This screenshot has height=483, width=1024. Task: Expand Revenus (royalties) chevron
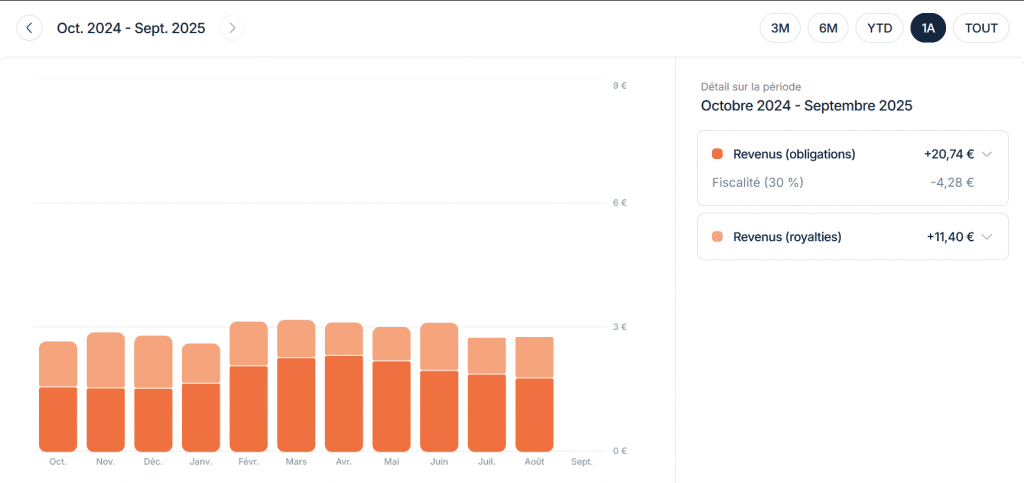pyautogui.click(x=987, y=237)
